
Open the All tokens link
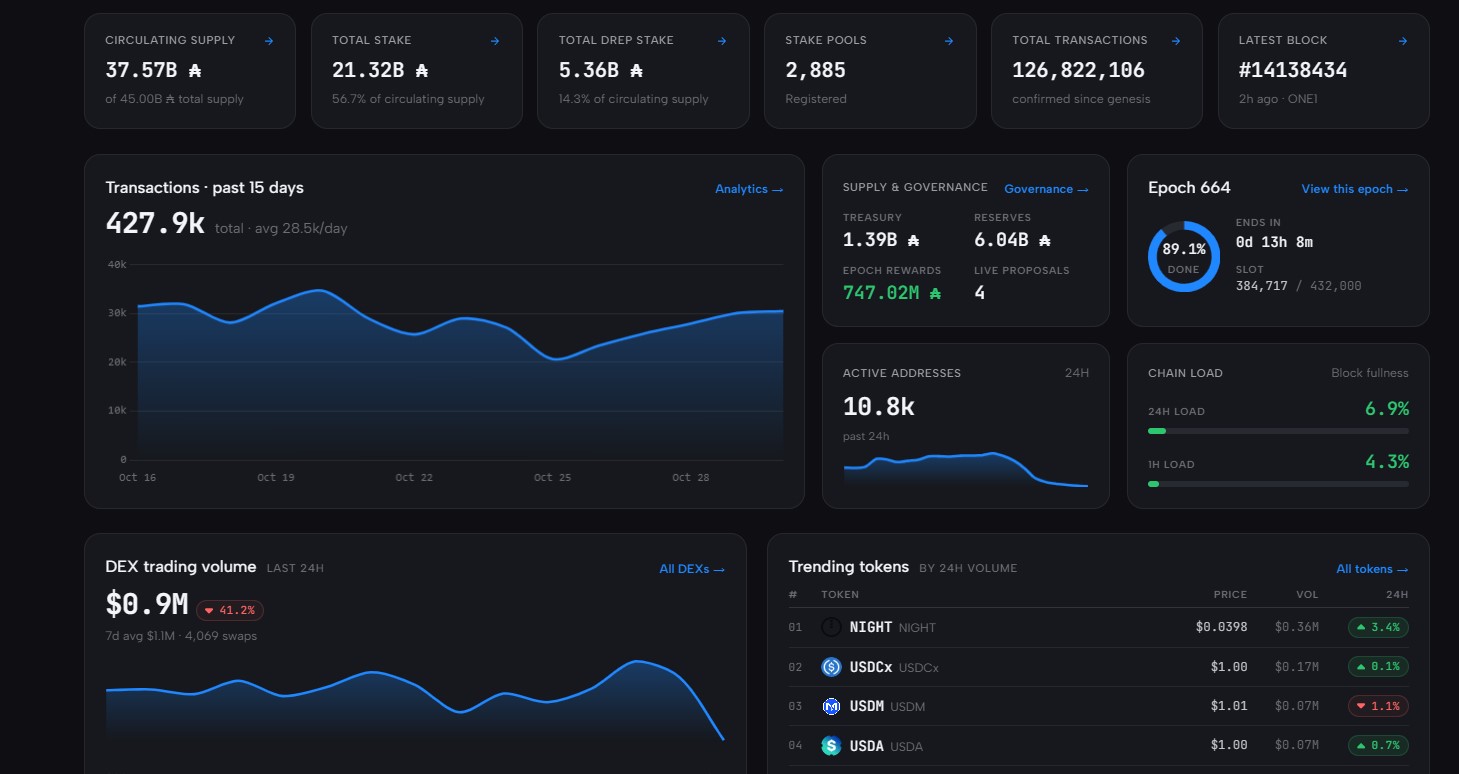(x=1372, y=569)
